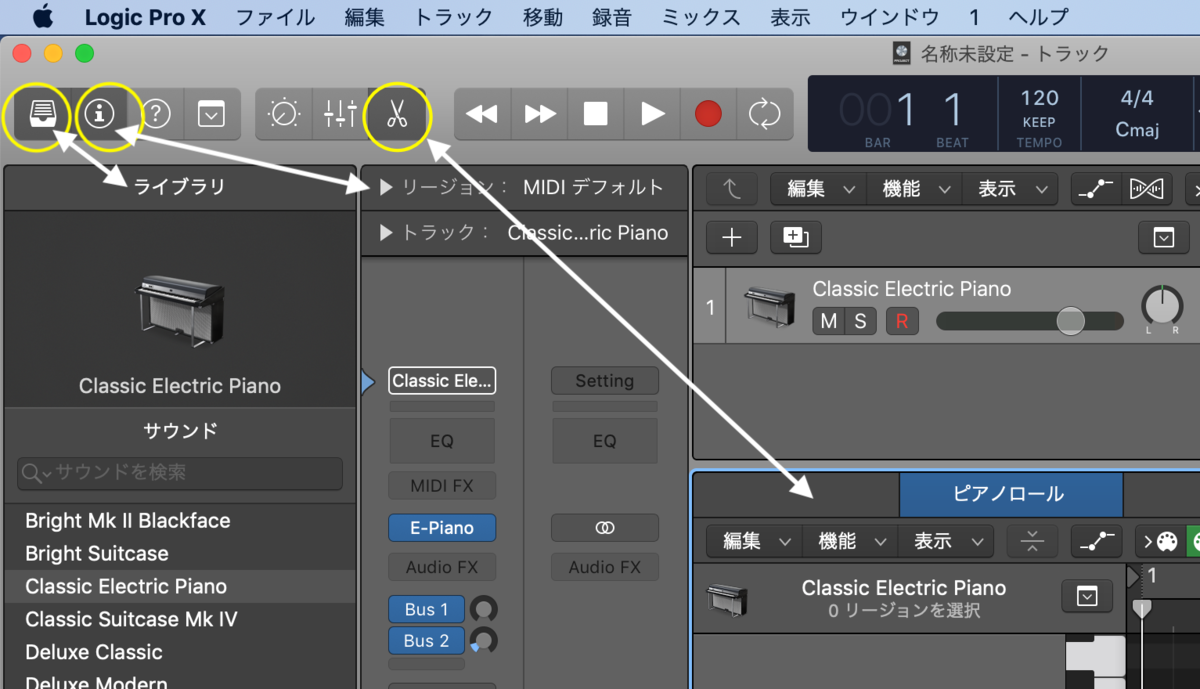Click the duplicate track button
Image resolution: width=1200 pixels, height=689 pixels.
click(x=794, y=237)
